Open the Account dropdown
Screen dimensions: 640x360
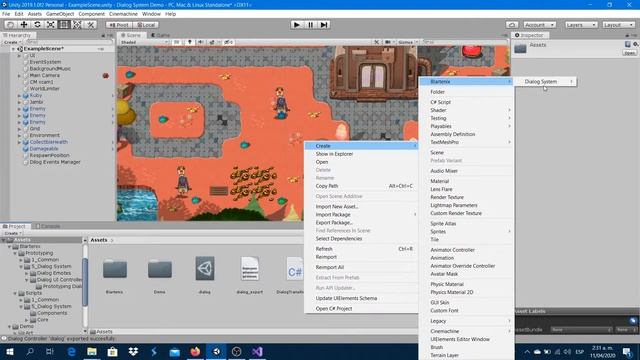[x=539, y=25]
